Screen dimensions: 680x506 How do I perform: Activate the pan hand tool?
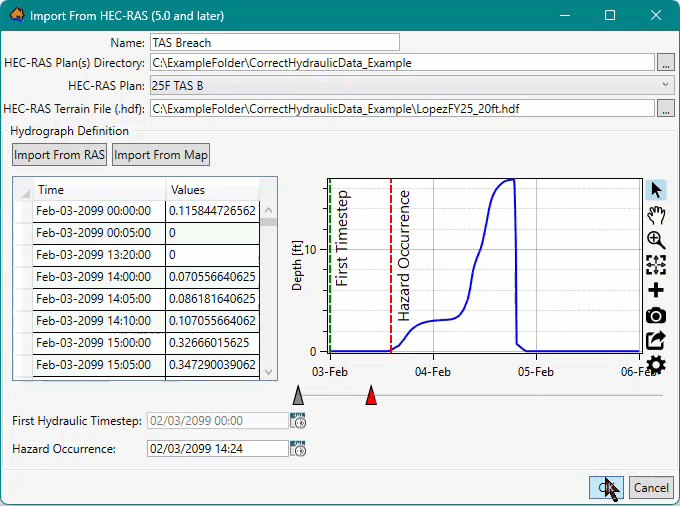tap(656, 215)
